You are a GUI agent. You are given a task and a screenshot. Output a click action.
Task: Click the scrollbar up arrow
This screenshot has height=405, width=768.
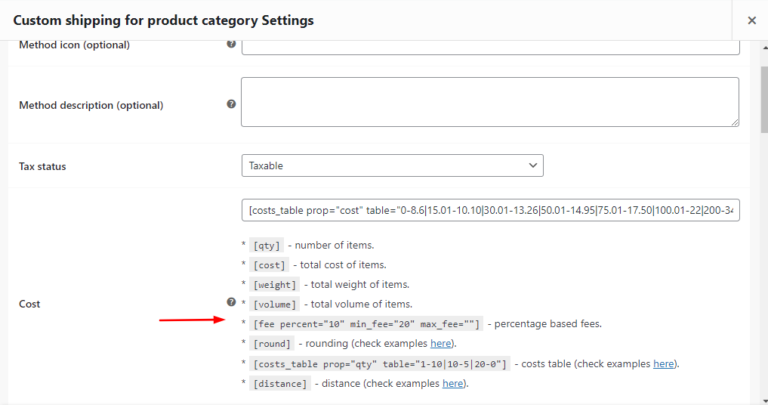[x=764, y=48]
